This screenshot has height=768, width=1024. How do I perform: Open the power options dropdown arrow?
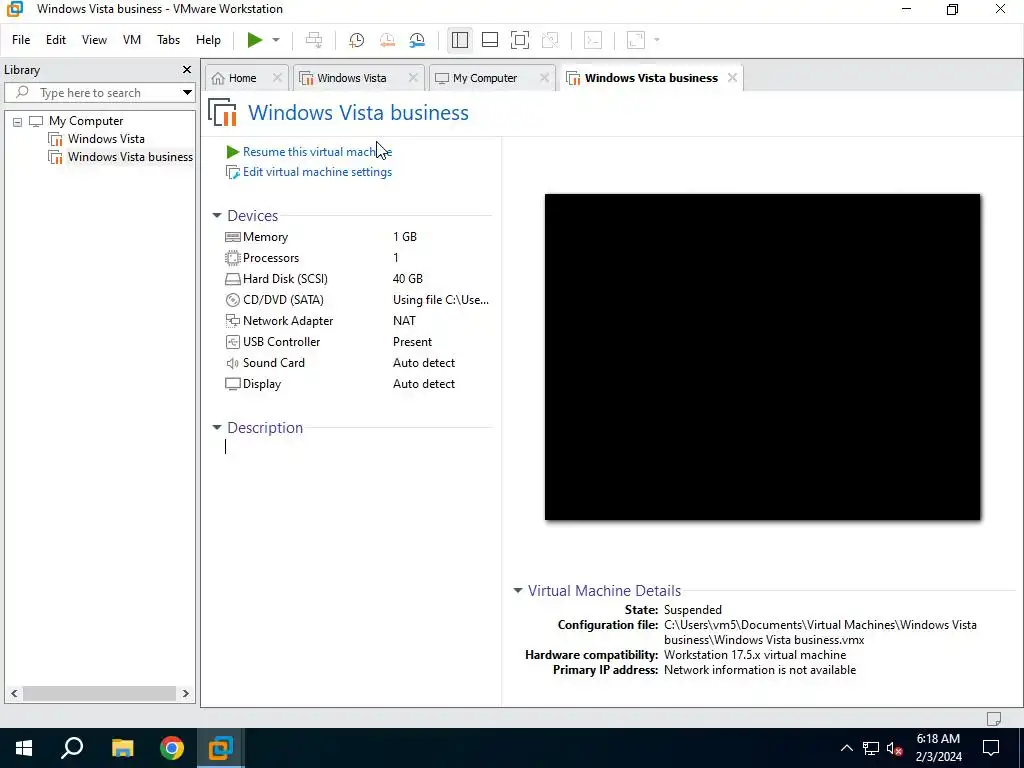point(276,40)
